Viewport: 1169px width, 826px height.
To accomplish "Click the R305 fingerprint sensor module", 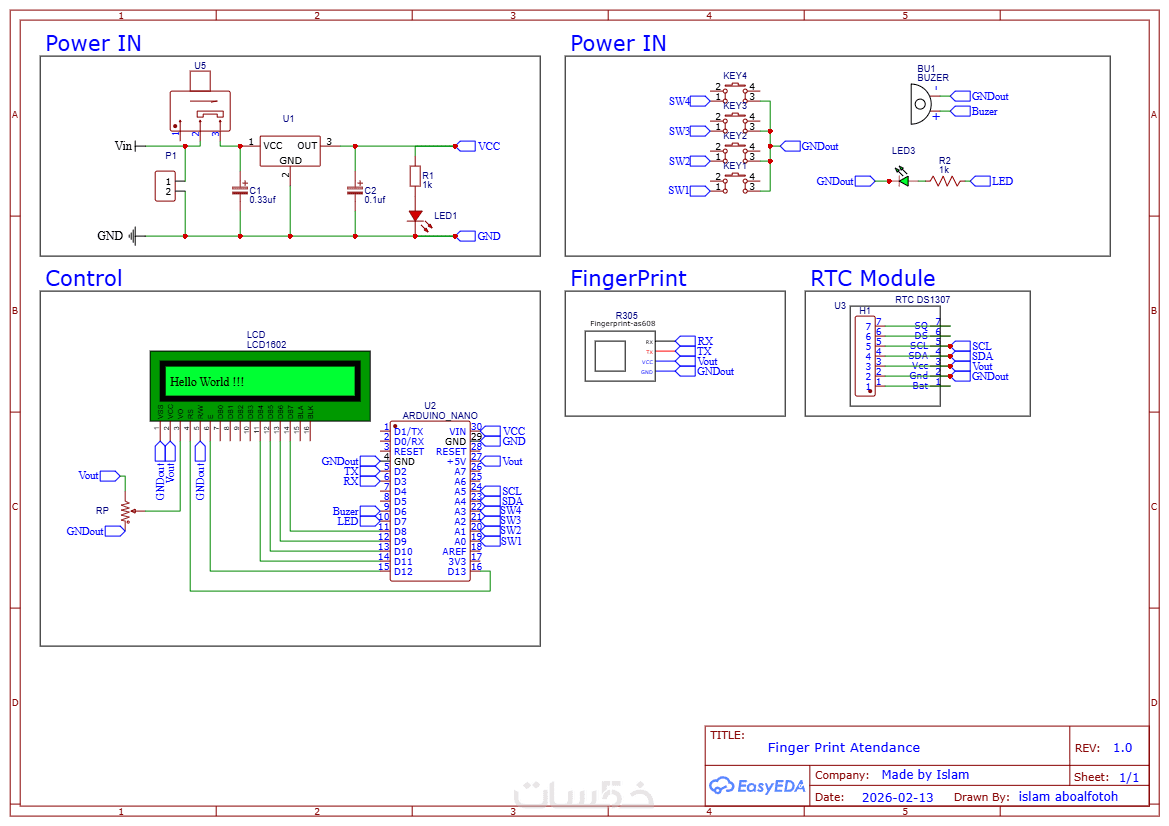I will click(x=620, y=356).
